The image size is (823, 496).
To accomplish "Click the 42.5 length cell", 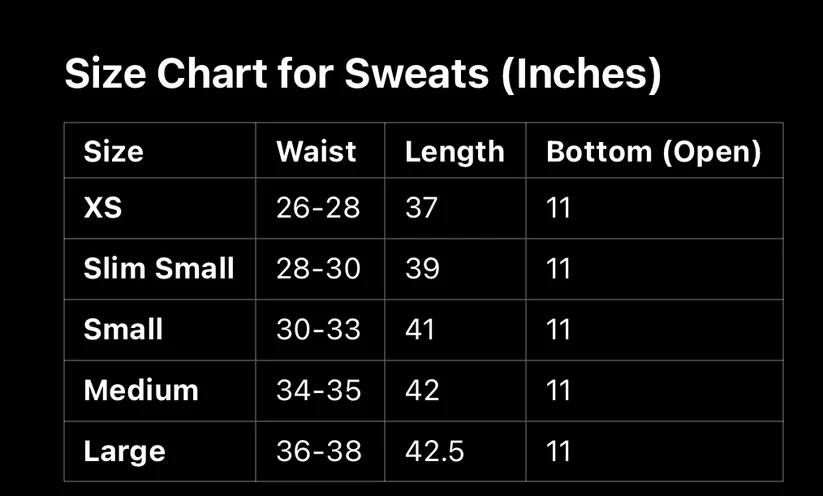I will pos(434,450).
